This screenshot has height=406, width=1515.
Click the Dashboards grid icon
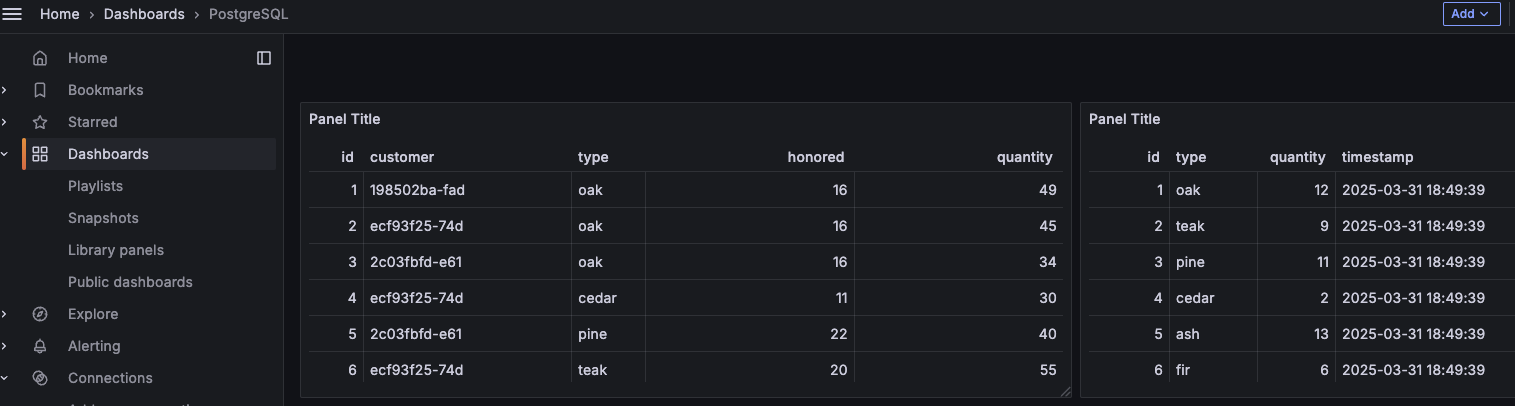(40, 154)
